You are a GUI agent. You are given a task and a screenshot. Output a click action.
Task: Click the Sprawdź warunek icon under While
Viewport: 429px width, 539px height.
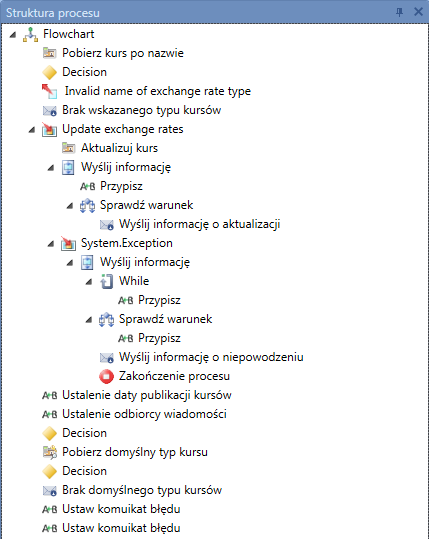[x=107, y=319]
